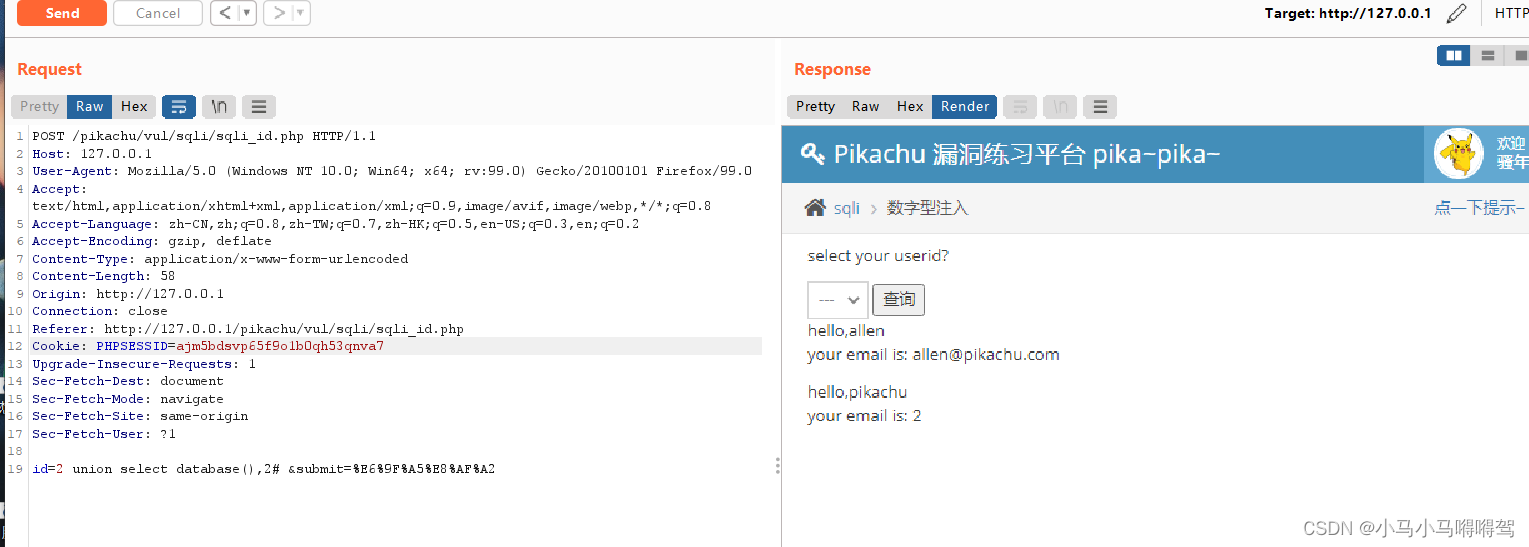
Task: Open the userid select dropdown
Action: coord(838,299)
